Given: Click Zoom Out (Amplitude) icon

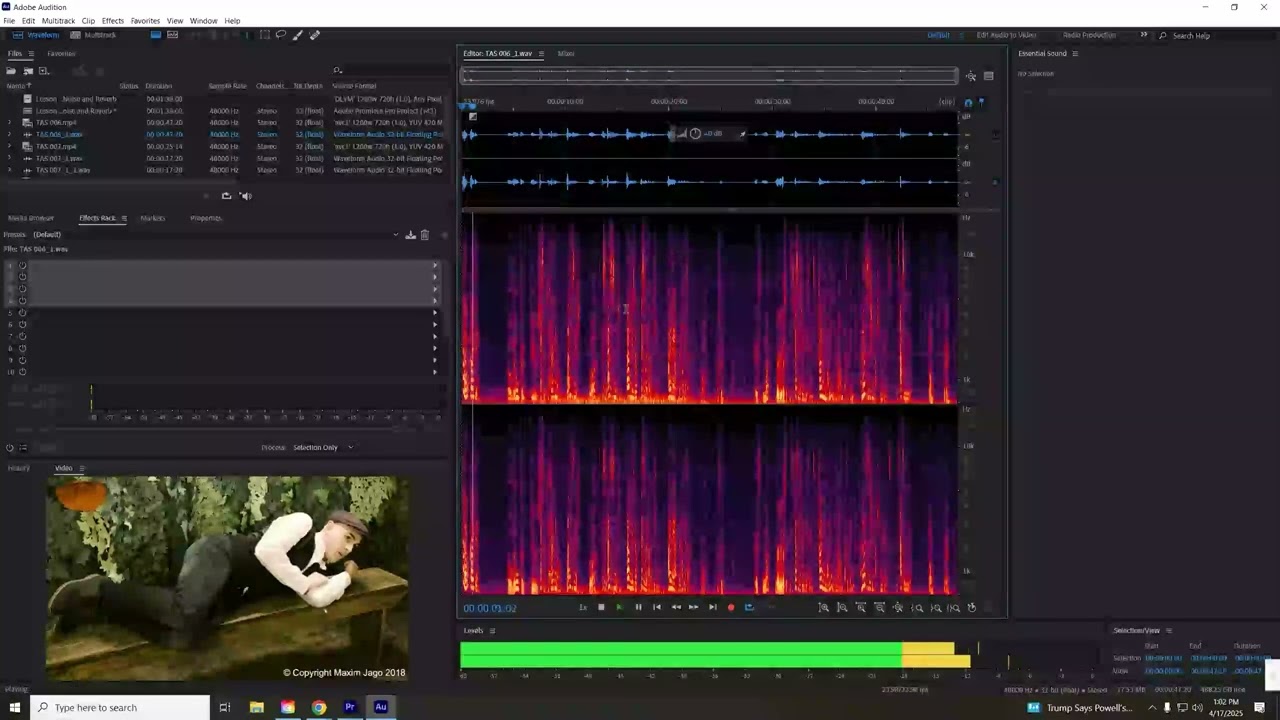Looking at the screenshot, I should 842,607.
